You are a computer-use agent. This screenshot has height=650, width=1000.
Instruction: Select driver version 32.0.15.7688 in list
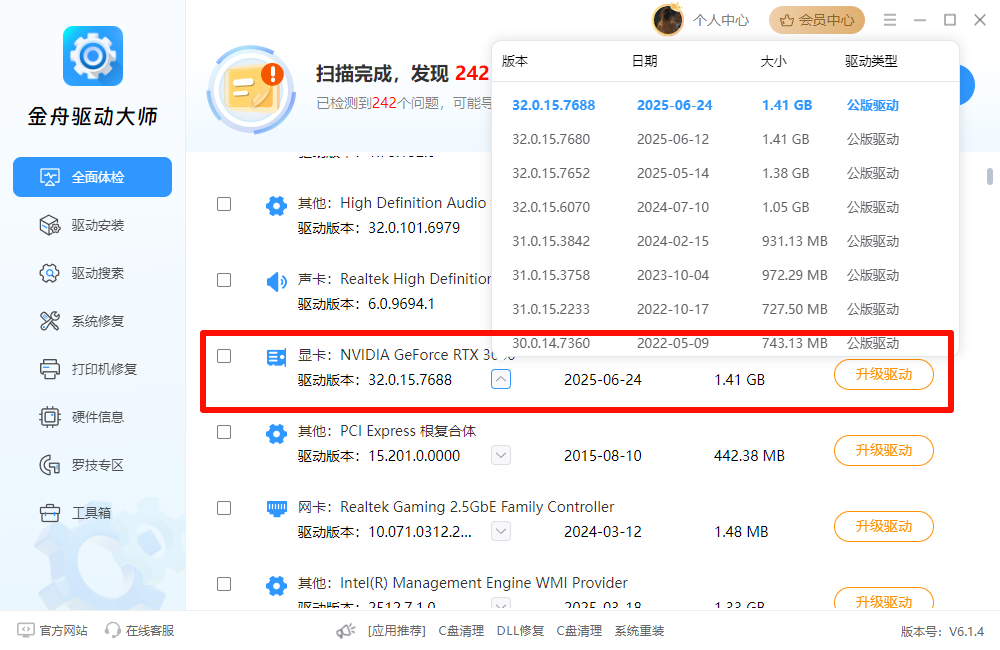click(725, 105)
